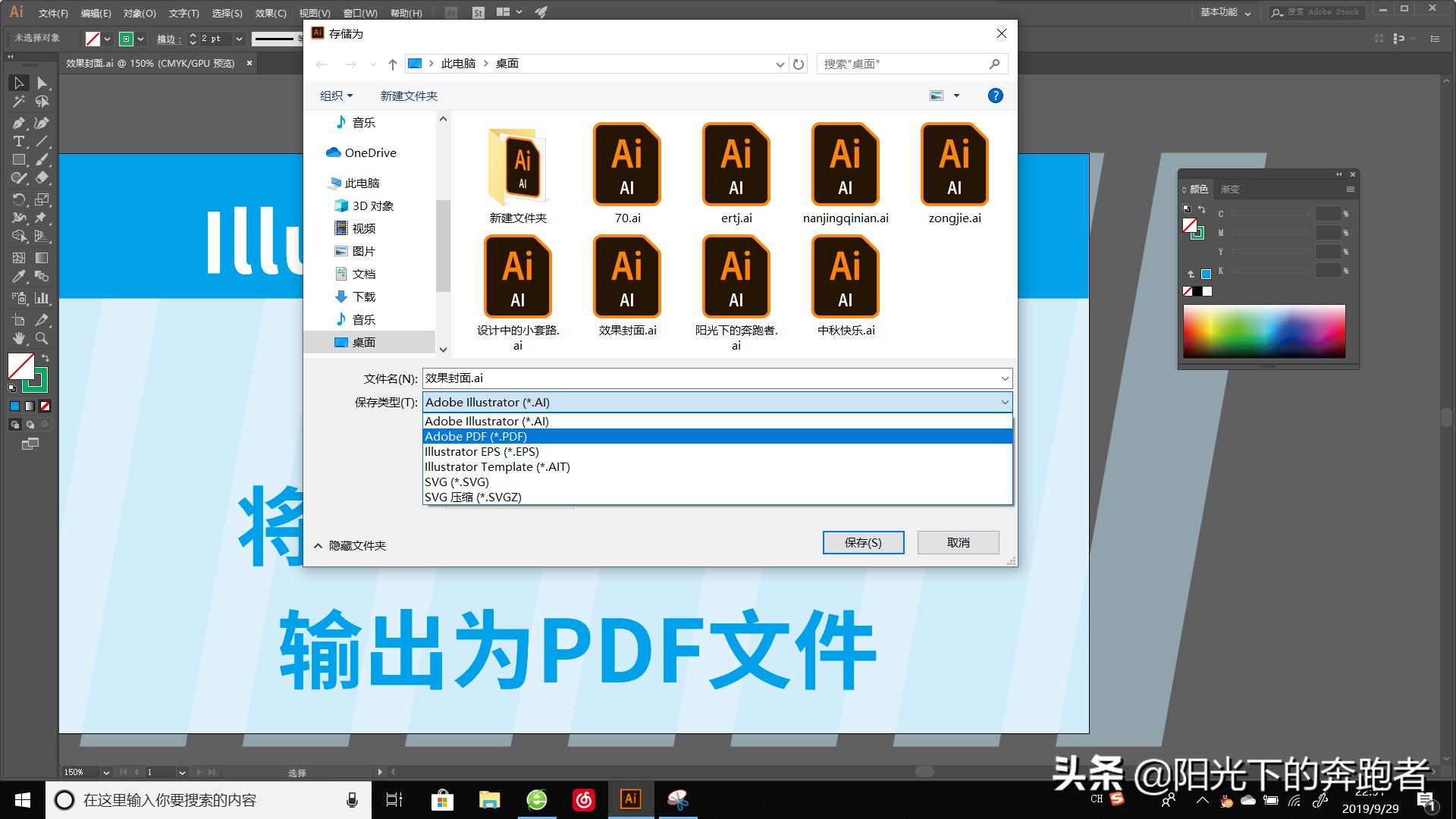The width and height of the screenshot is (1456, 819).
Task: Switch to the 渐变 tab in Color panel
Action: pyautogui.click(x=1230, y=189)
